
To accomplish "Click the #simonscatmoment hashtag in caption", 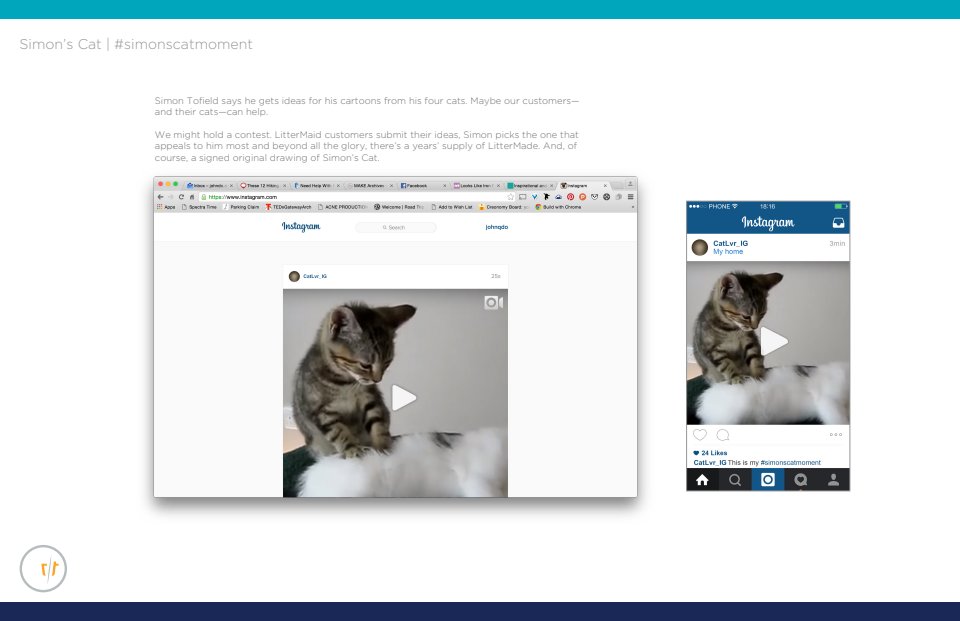I will click(x=790, y=462).
